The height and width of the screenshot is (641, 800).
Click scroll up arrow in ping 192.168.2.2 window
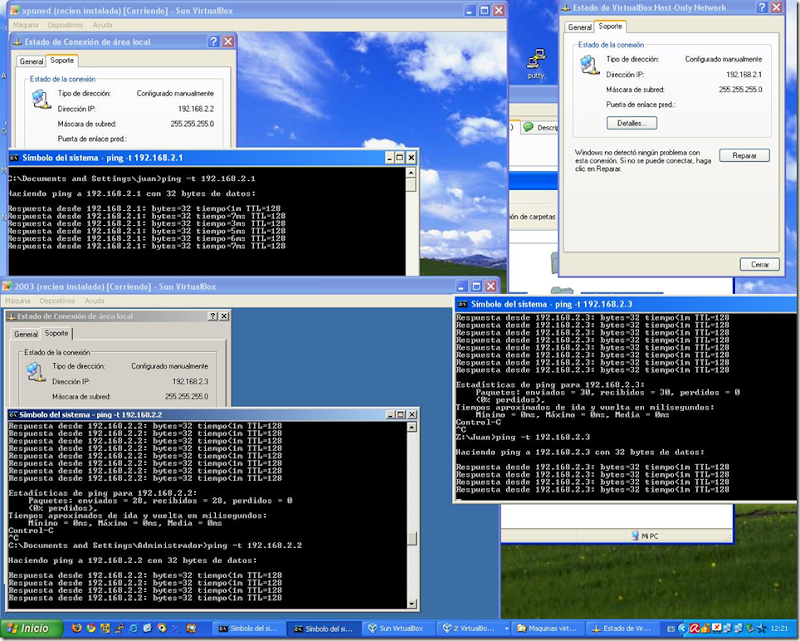pos(412,427)
